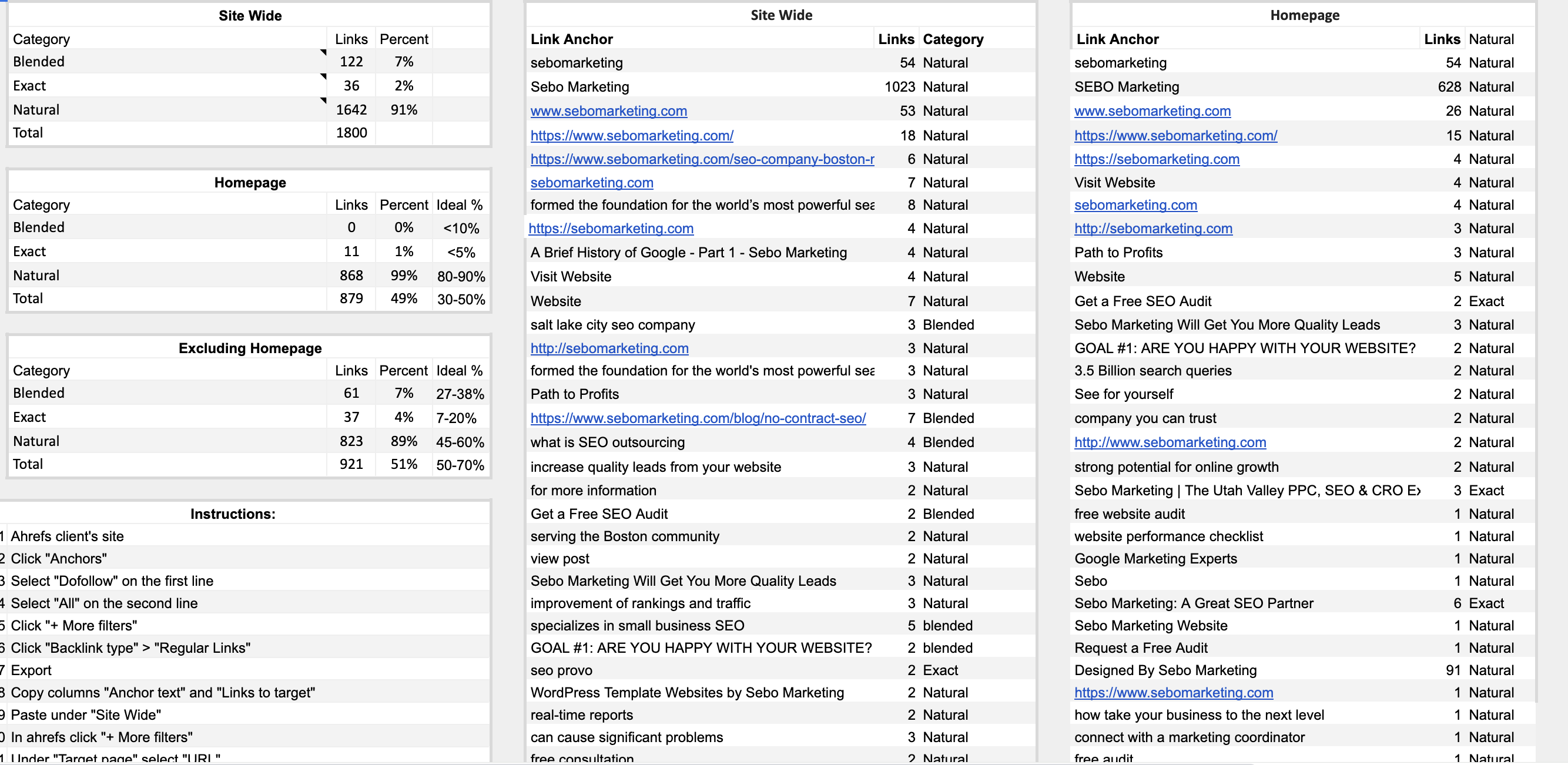
Task: Open https://sebomarketing.com link in Homepage list
Action: 1157,159
